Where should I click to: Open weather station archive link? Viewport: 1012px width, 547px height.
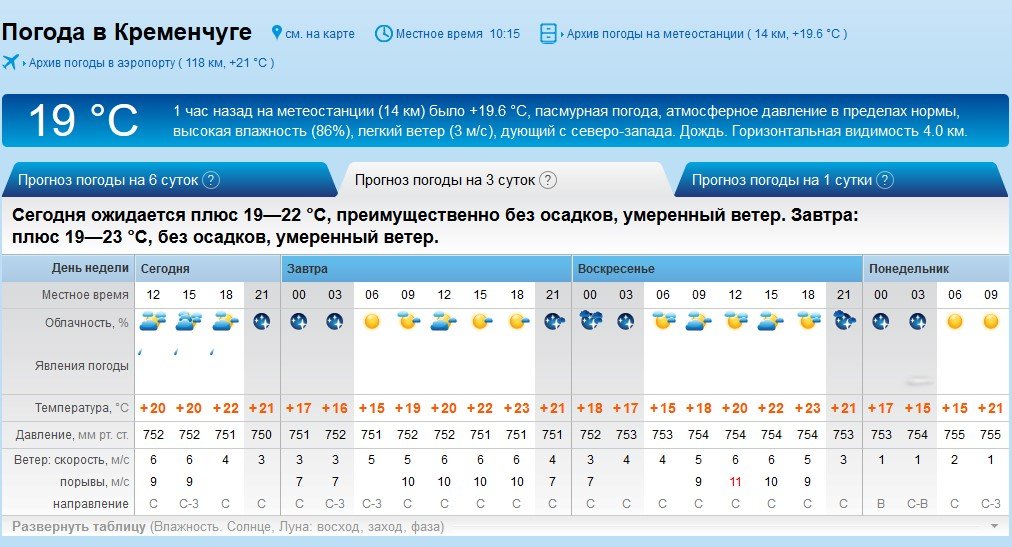(x=707, y=34)
